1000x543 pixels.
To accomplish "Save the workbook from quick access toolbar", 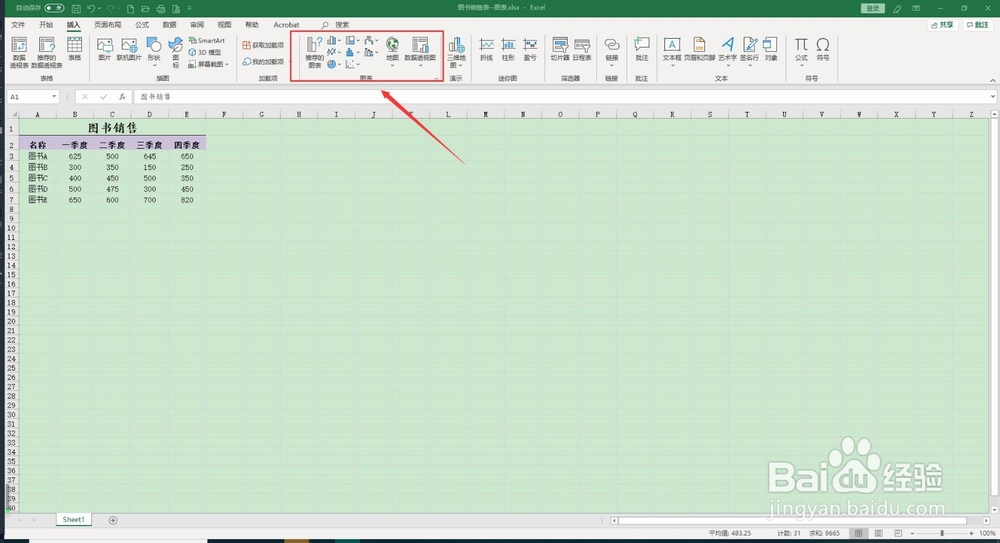I will point(77,8).
